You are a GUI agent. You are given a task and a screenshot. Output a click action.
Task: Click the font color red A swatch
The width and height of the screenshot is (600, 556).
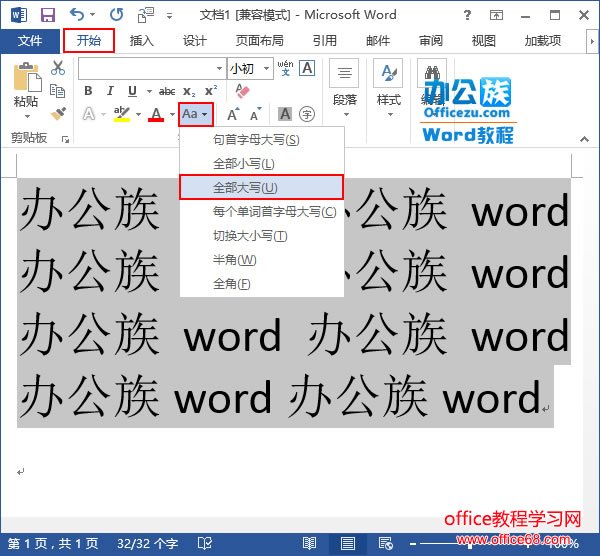(155, 114)
